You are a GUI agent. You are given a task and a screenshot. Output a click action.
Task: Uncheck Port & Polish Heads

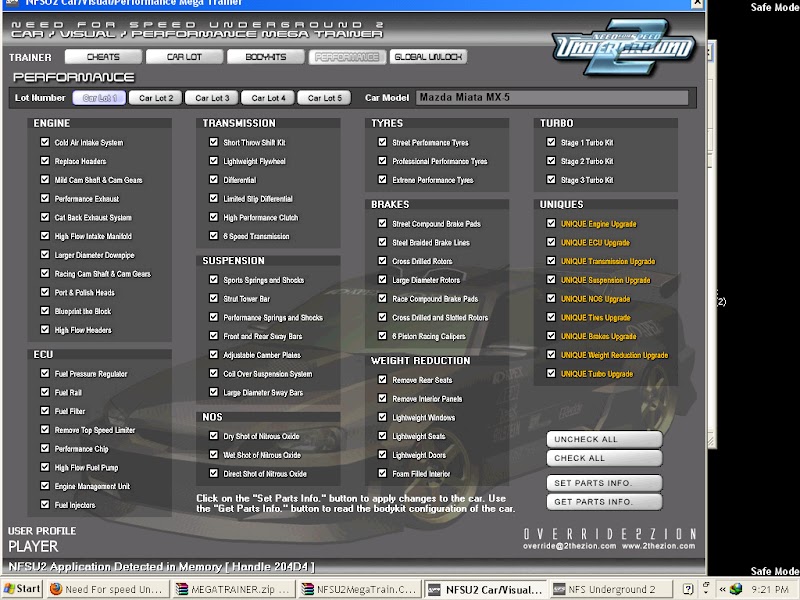click(x=45, y=292)
